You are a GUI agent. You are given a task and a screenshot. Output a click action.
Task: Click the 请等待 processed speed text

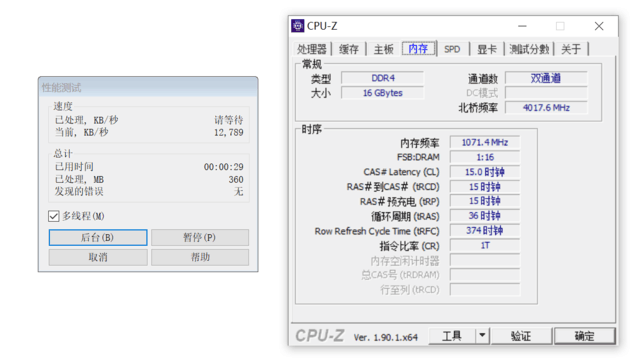pos(229,120)
